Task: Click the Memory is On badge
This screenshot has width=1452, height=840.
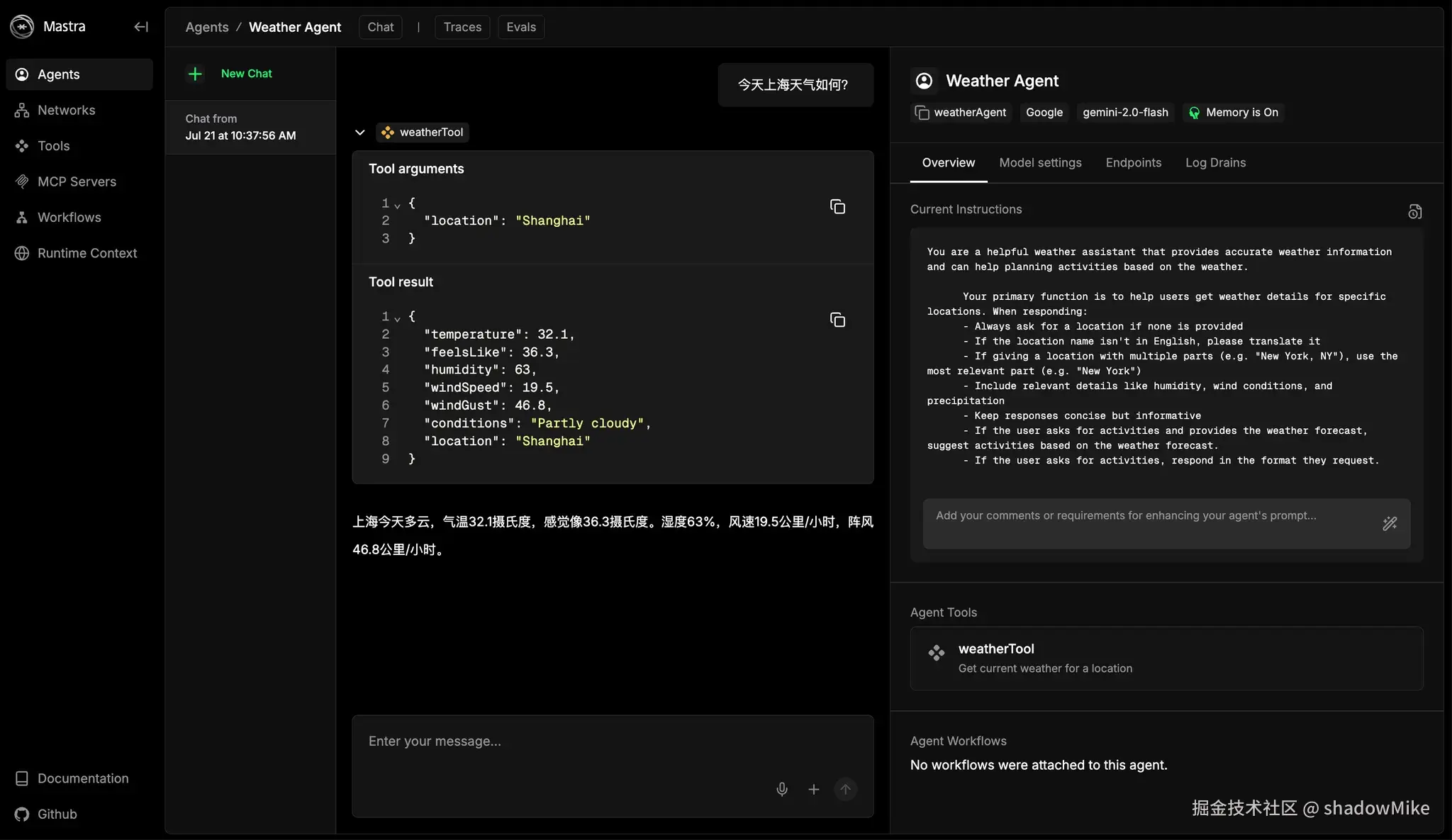Action: point(1234,113)
